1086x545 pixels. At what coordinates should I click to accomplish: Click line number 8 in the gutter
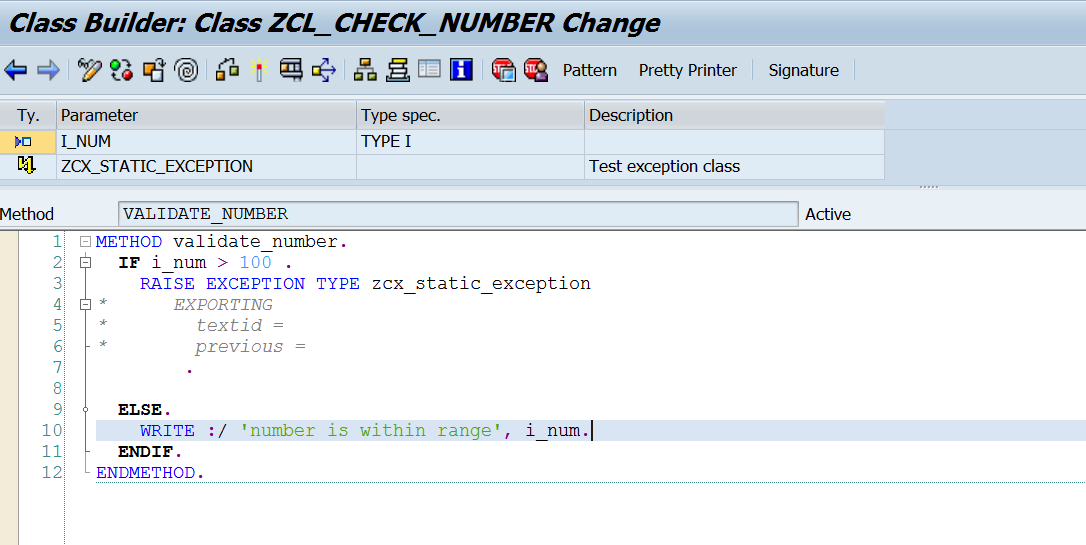(x=57, y=388)
